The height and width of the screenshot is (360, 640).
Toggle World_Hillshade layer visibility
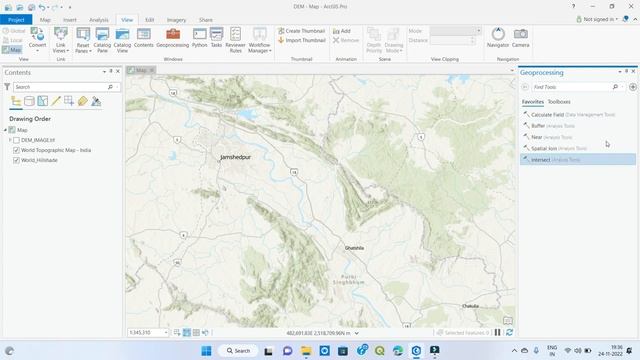(x=16, y=160)
